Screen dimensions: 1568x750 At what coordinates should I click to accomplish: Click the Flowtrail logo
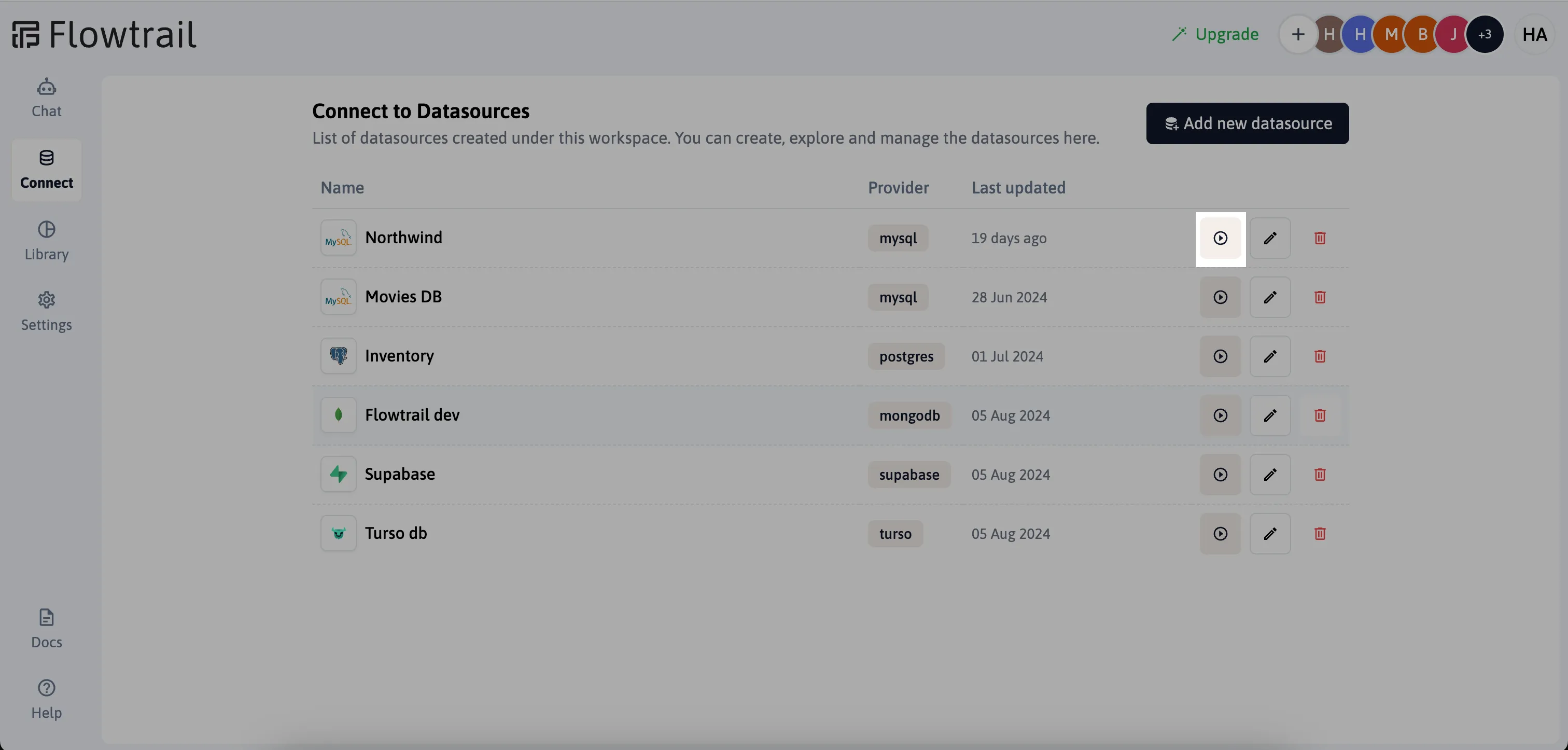tap(104, 34)
